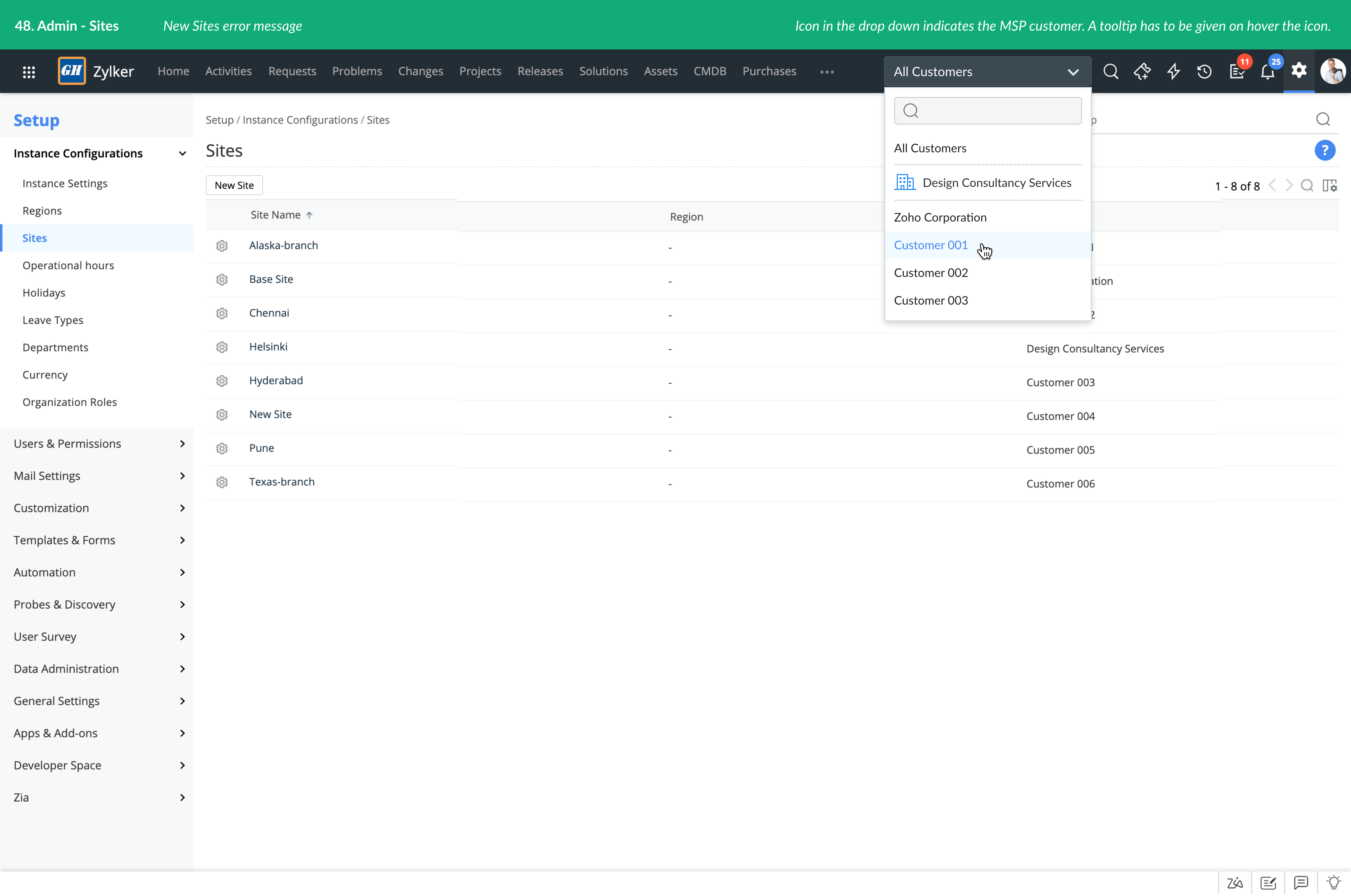1351x896 pixels.
Task: Open recent history clock icon
Action: click(1205, 71)
